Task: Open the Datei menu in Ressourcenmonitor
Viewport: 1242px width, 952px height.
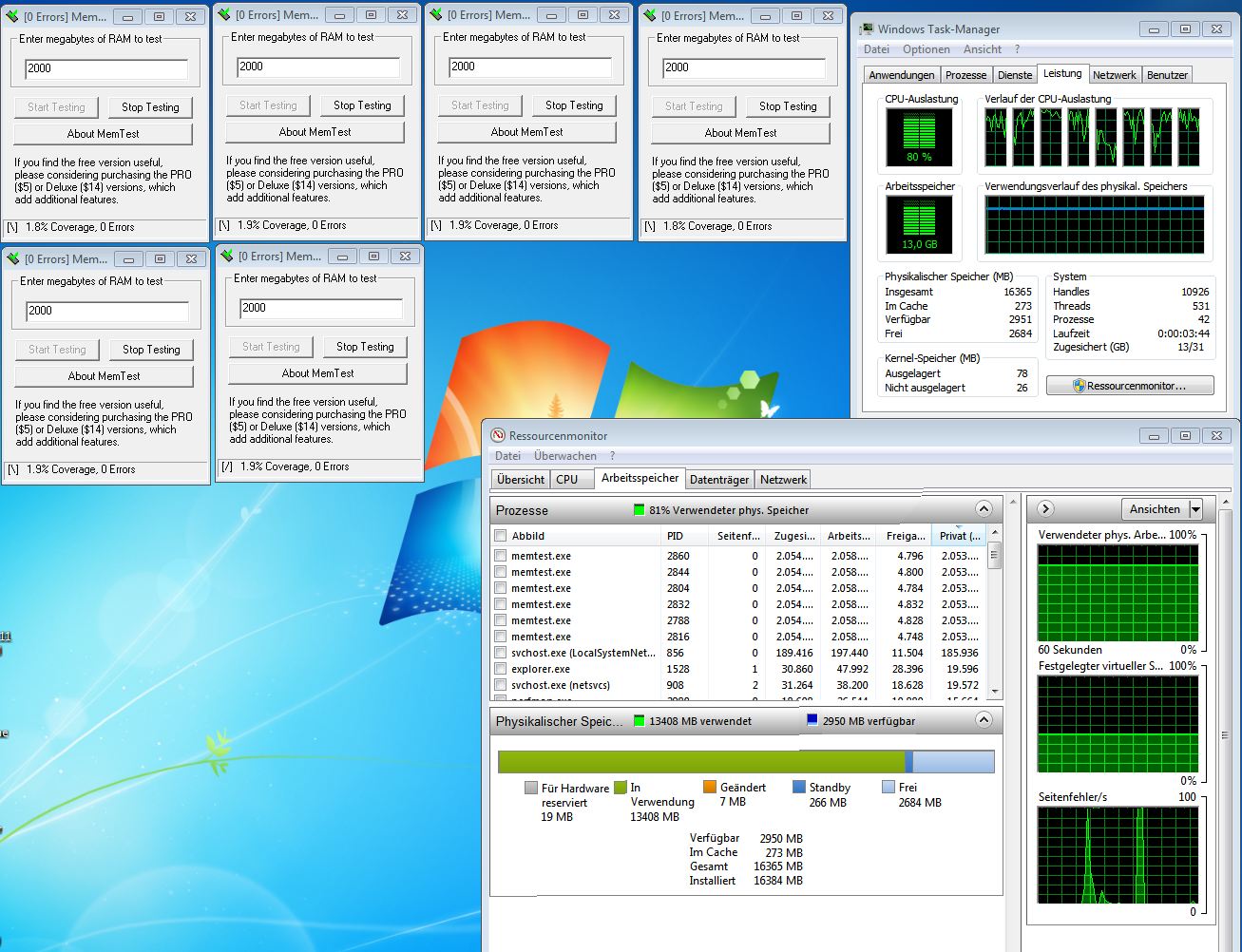Action: click(x=507, y=456)
